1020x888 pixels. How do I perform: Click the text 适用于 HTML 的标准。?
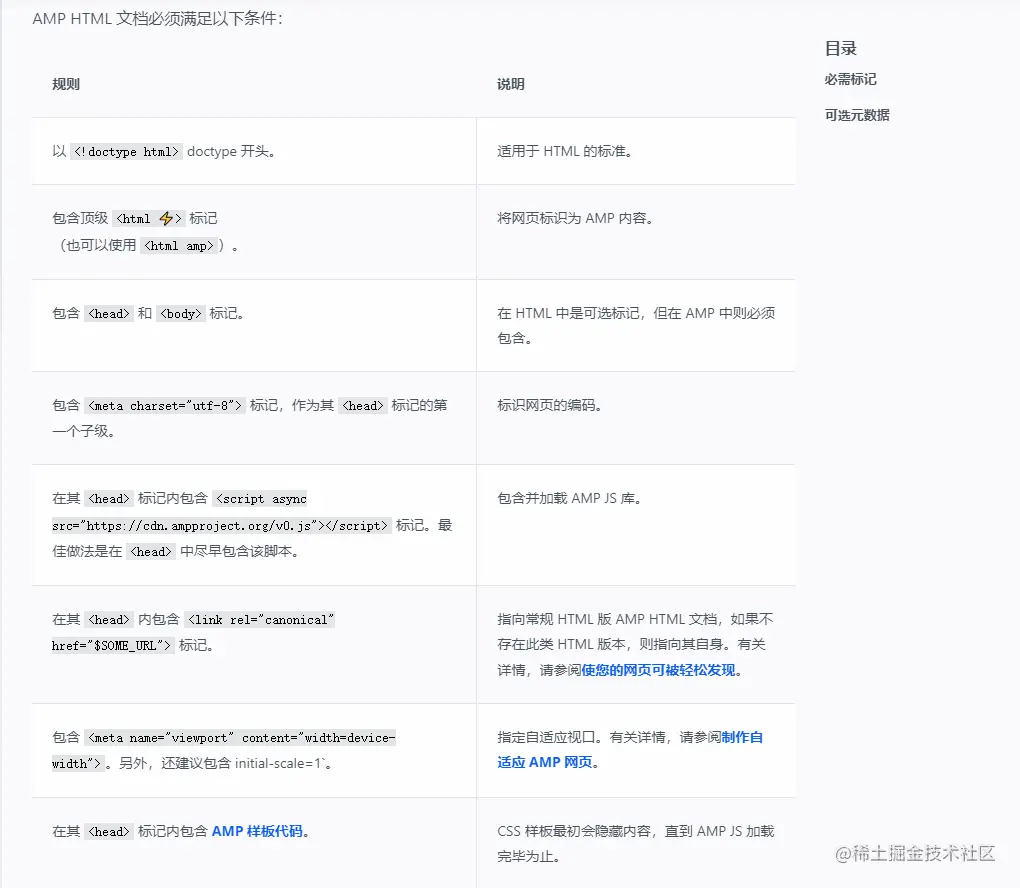(565, 152)
